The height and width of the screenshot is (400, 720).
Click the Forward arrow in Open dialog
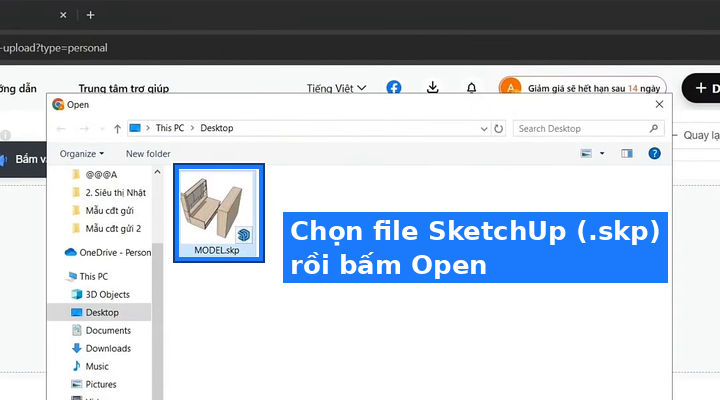point(84,129)
